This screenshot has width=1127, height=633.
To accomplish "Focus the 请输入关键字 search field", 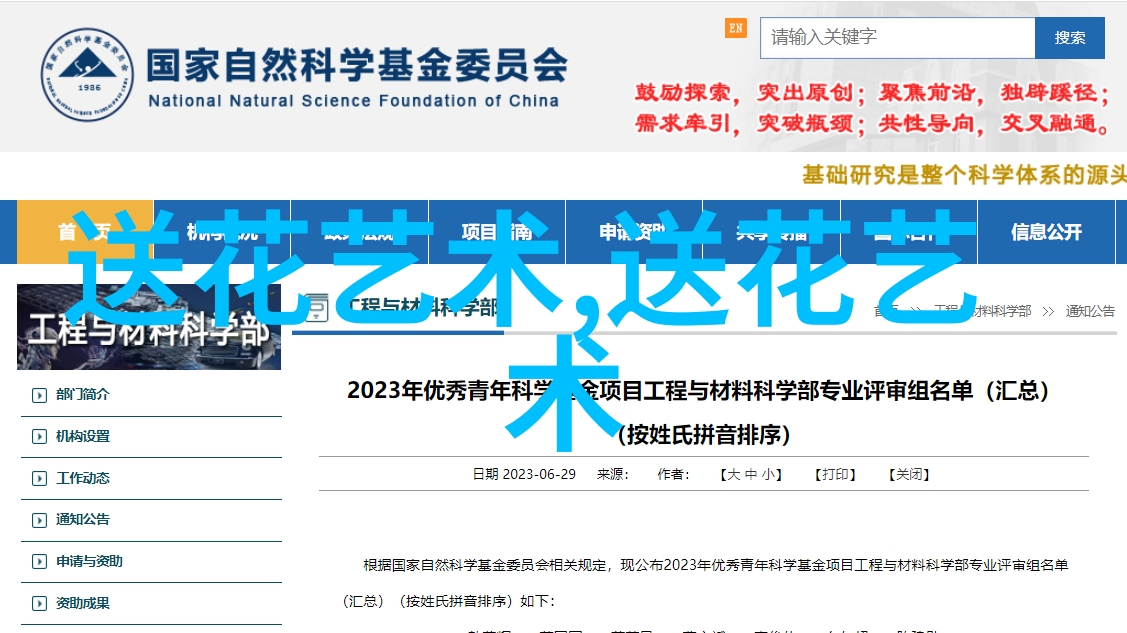I will [898, 37].
